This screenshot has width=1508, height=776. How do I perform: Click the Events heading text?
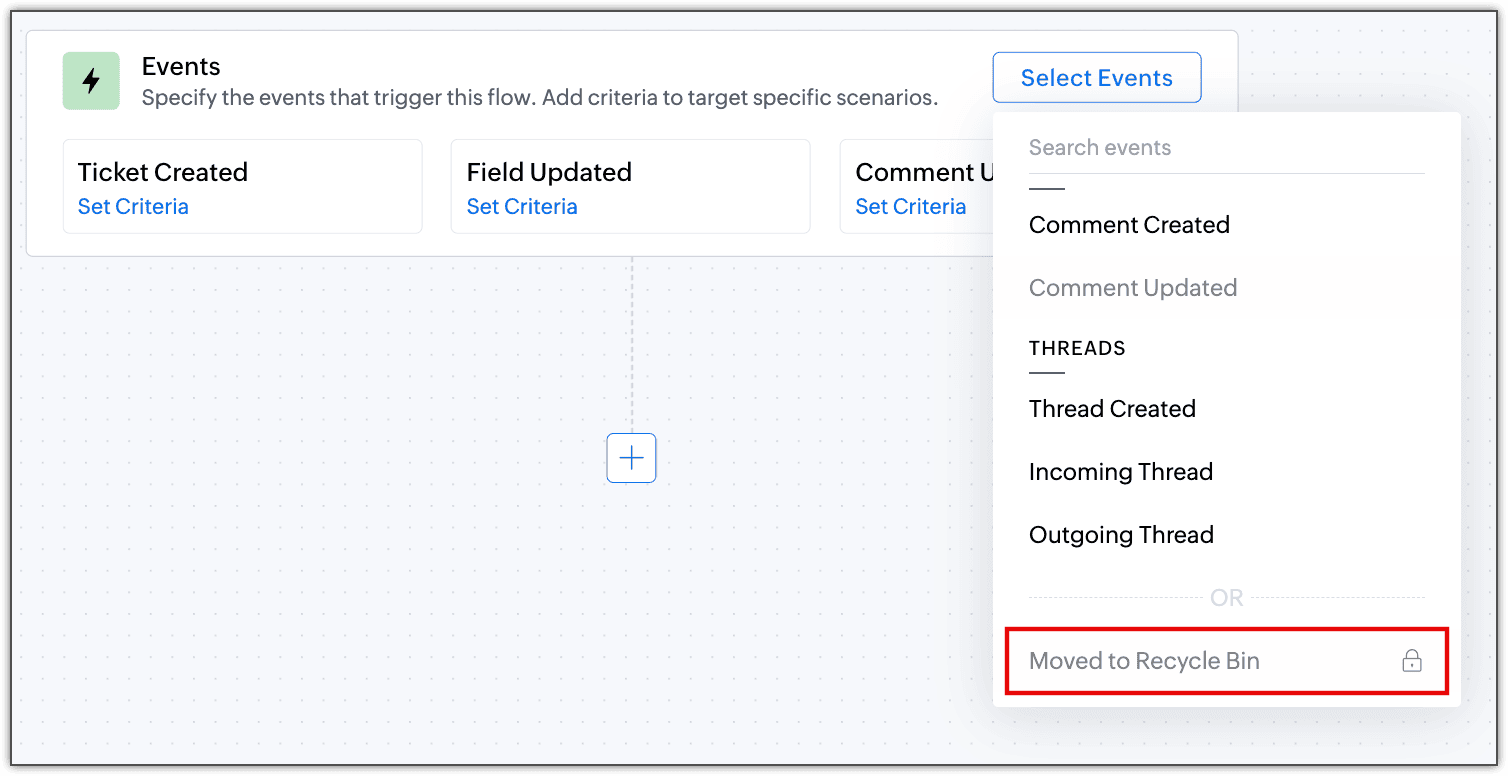coord(181,67)
